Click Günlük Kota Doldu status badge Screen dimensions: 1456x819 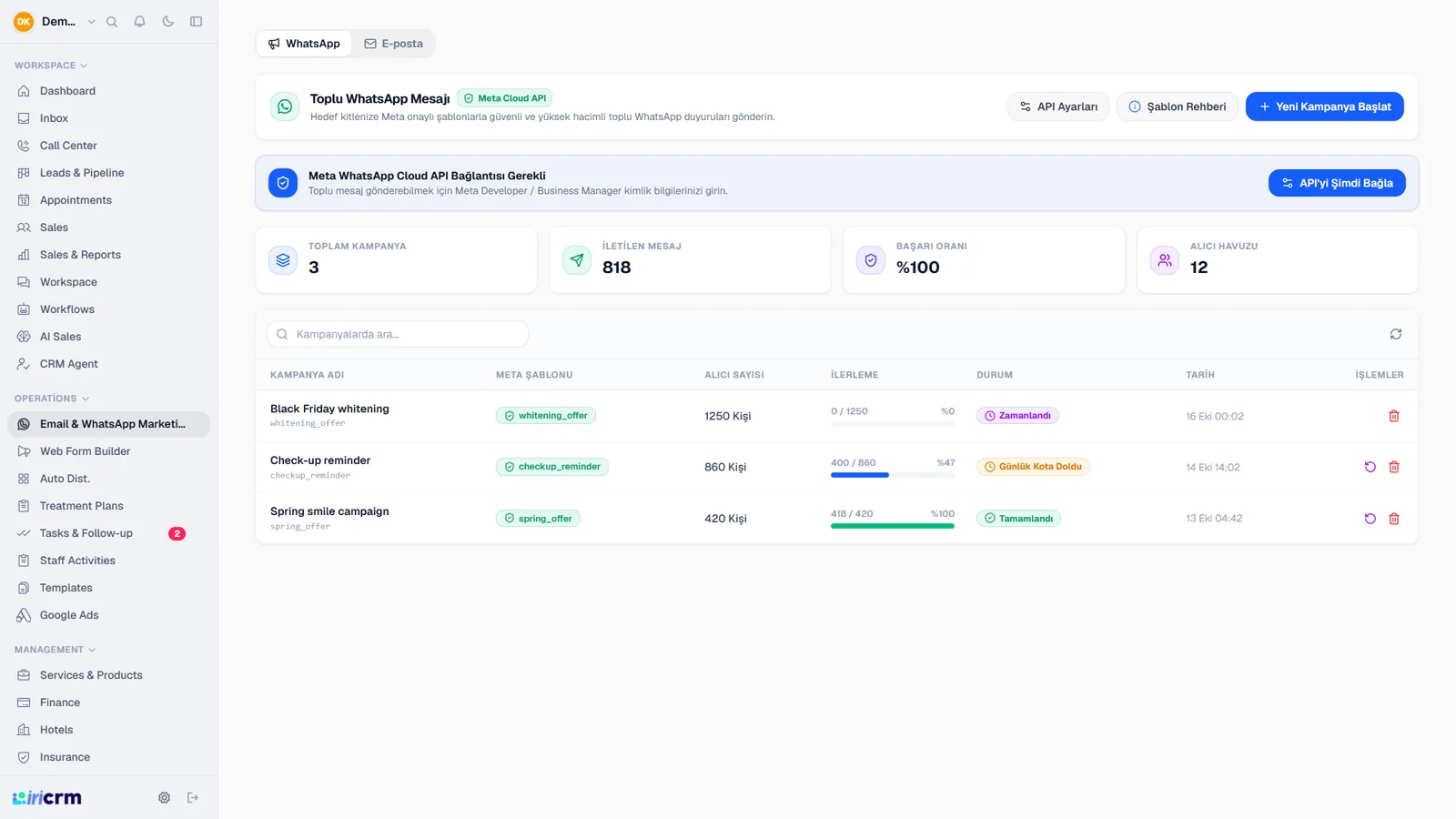1033,467
